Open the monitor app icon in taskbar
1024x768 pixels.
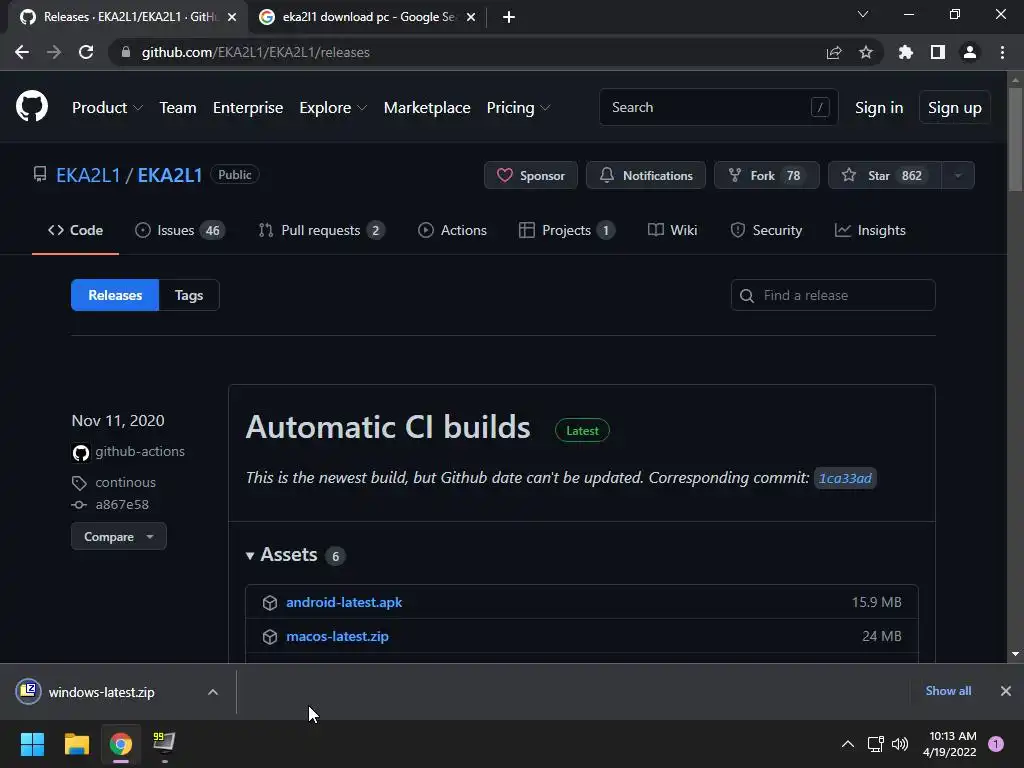[x=163, y=743]
